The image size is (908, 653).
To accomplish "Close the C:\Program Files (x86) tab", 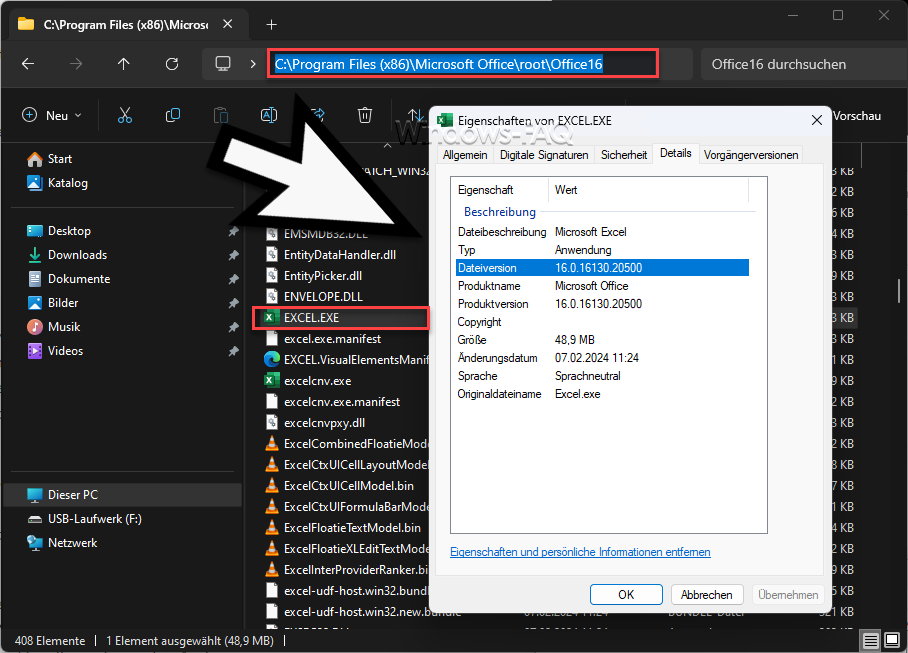I will [x=228, y=24].
